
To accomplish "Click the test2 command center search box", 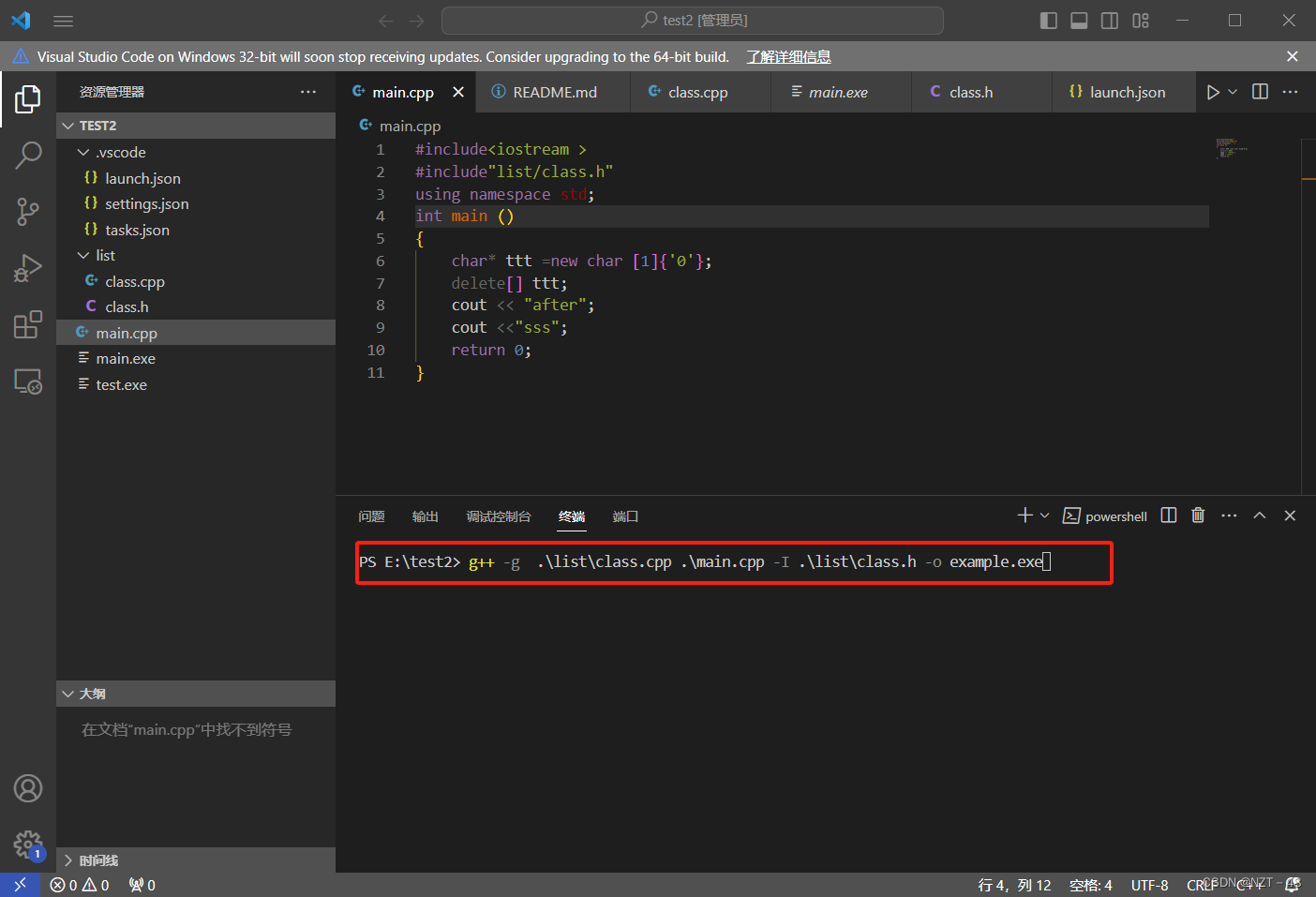I will tap(693, 21).
